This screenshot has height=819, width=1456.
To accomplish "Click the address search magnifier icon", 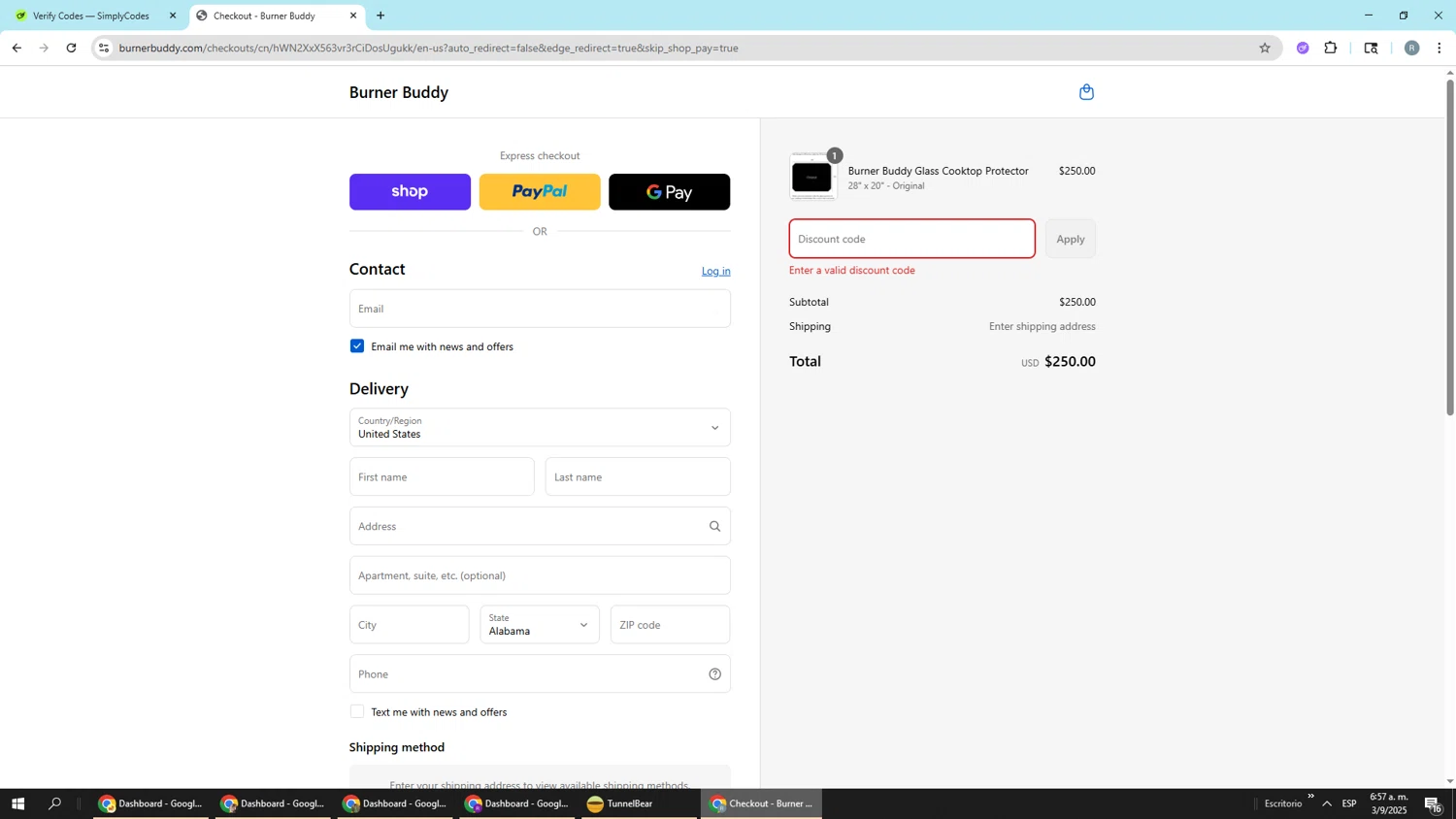I will (x=714, y=527).
